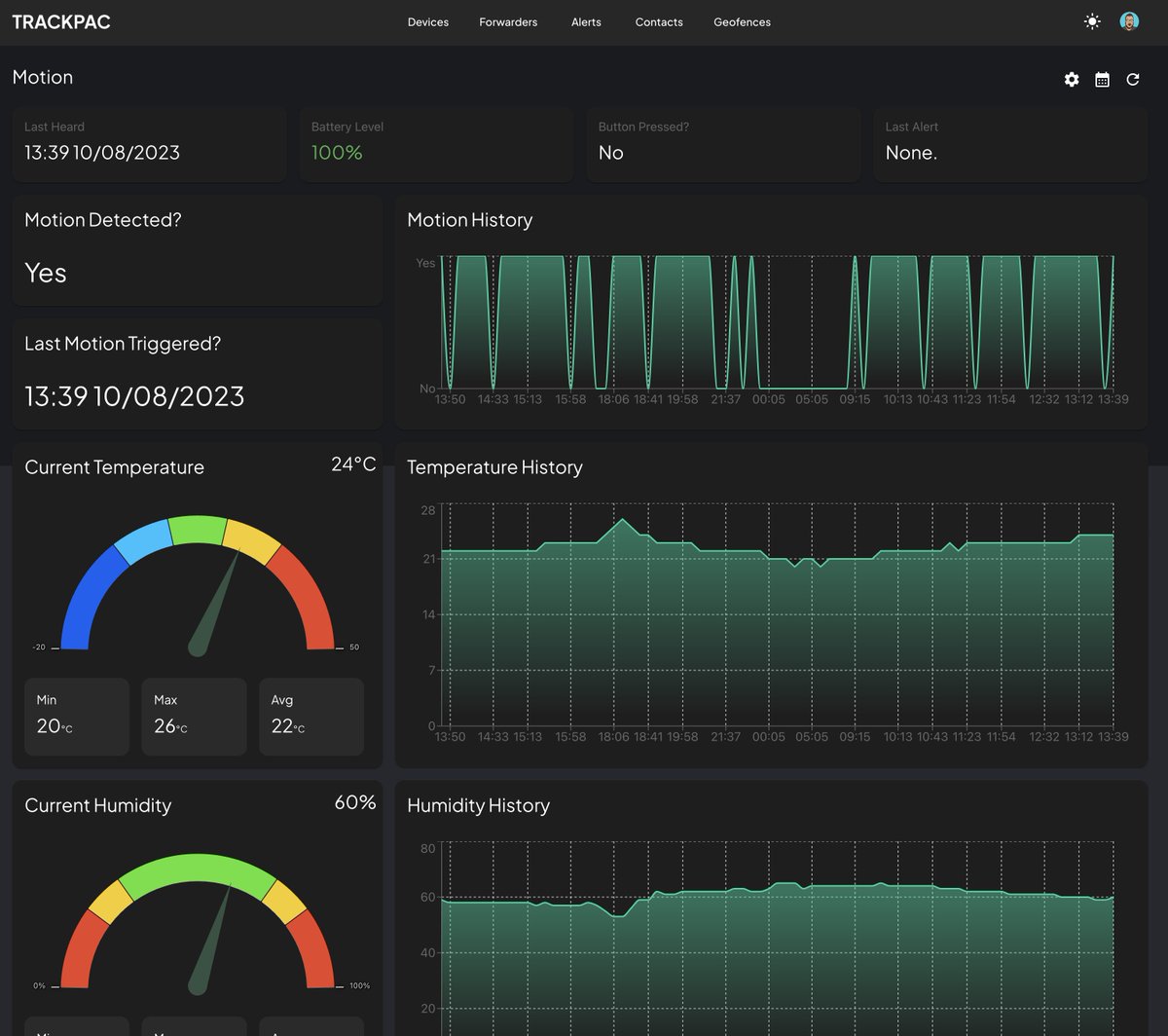Go to the Forwarders page
1168x1036 pixels.
click(x=508, y=22)
